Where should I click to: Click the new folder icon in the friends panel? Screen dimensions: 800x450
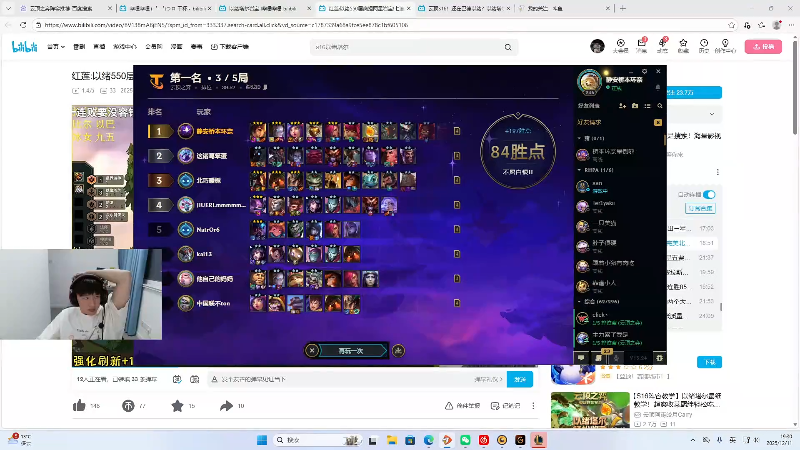click(635, 106)
